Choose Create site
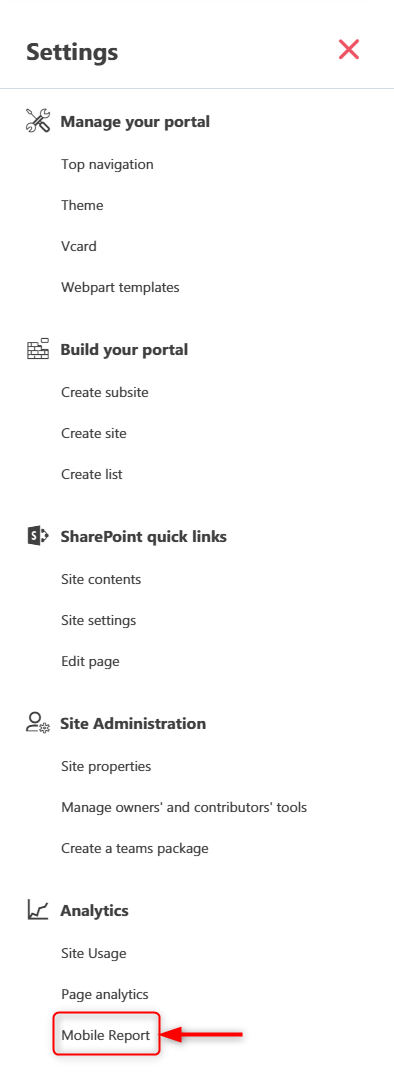Image resolution: width=394 pixels, height=1081 pixels. 94,433
